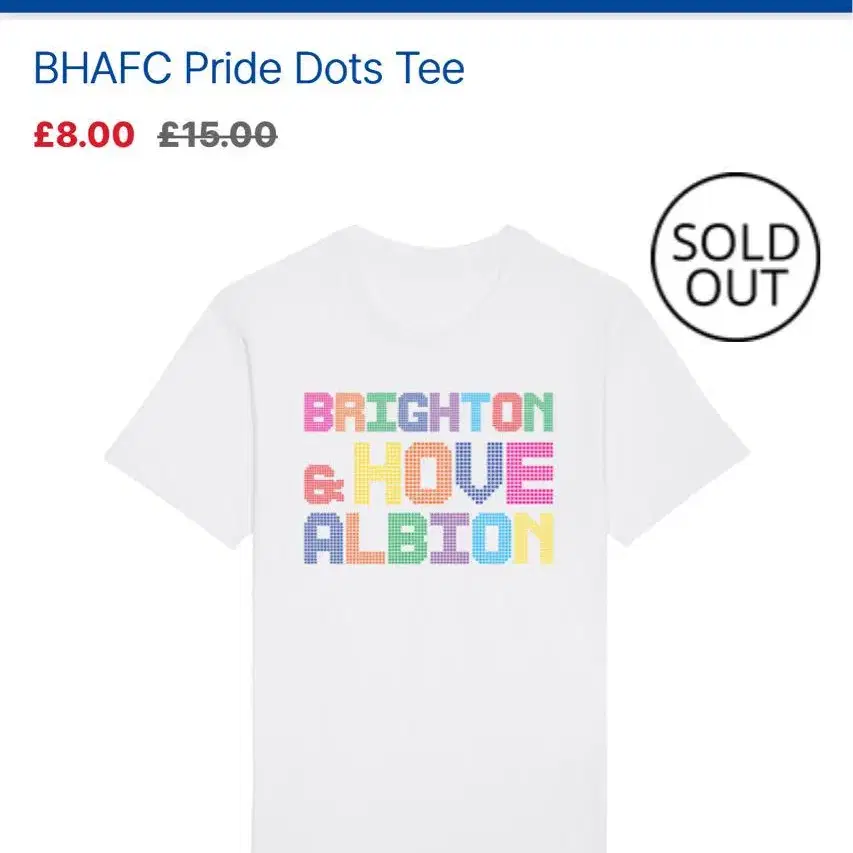Click the BRIGHTON word printed on the shirt
Viewport: 853px width, 853px height.
click(x=428, y=412)
